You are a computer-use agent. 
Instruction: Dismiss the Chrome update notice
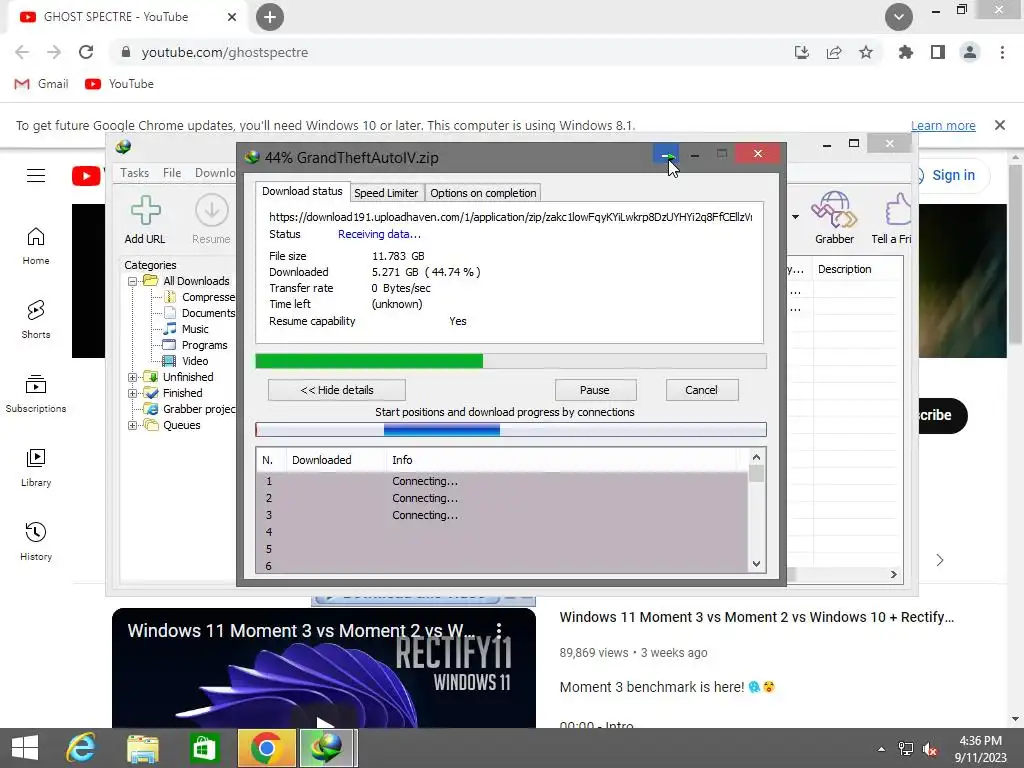1000,125
